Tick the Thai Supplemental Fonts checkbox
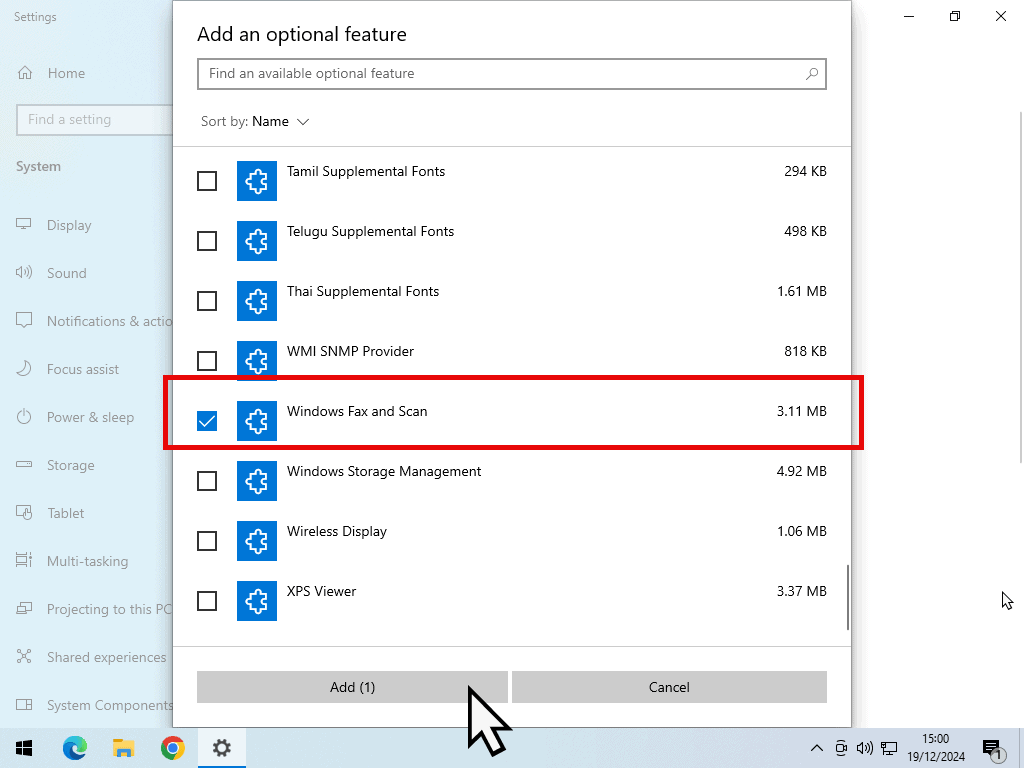The image size is (1024, 768). pyautogui.click(x=207, y=301)
